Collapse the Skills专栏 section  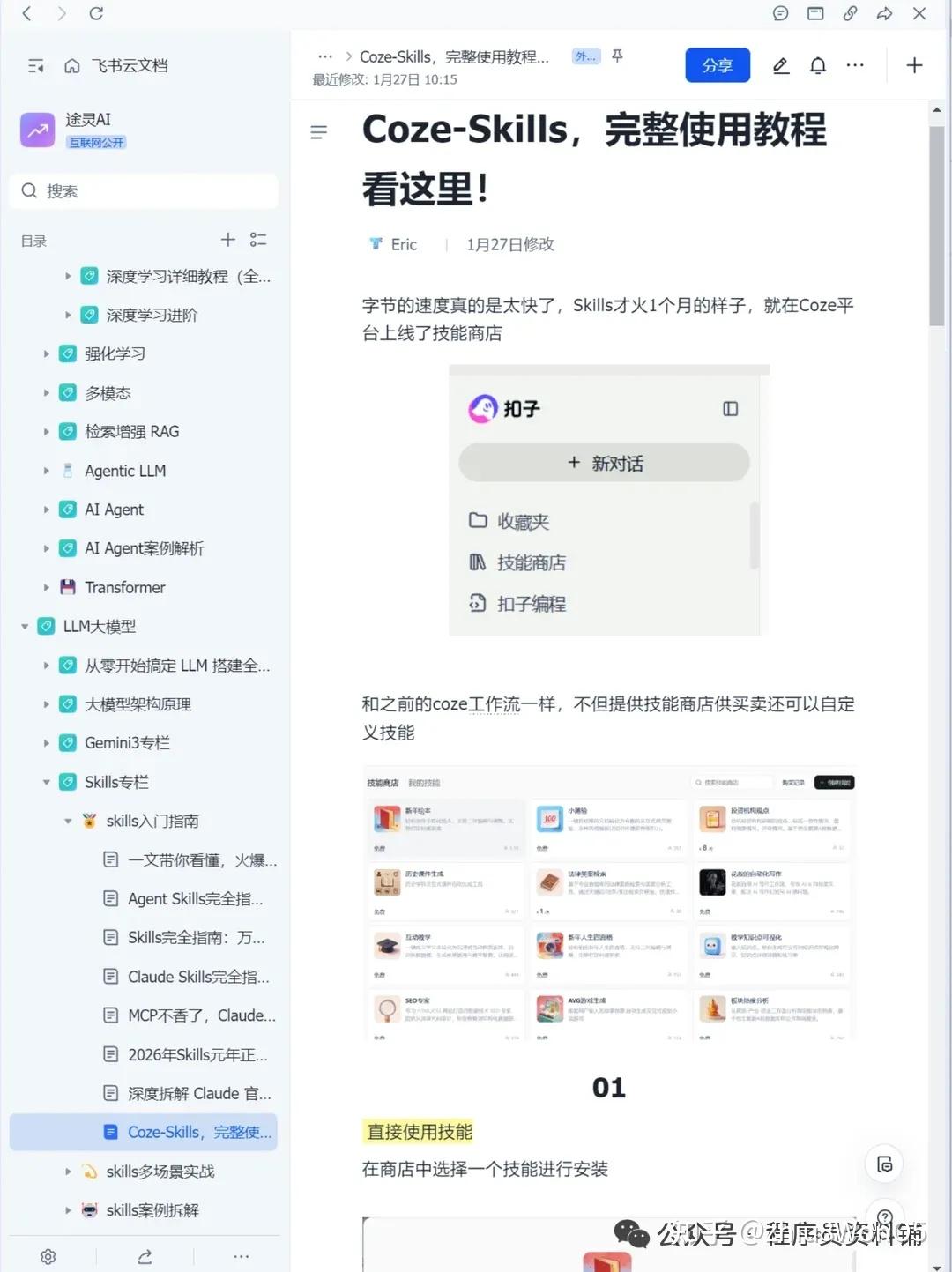pyautogui.click(x=47, y=782)
